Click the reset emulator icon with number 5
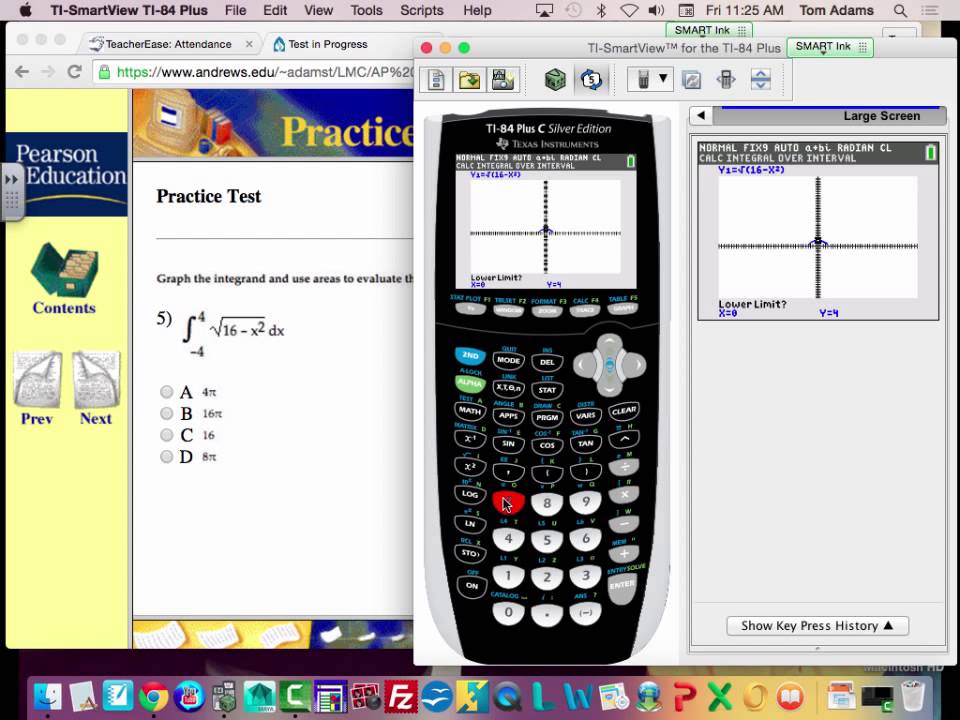960x720 pixels. [591, 80]
